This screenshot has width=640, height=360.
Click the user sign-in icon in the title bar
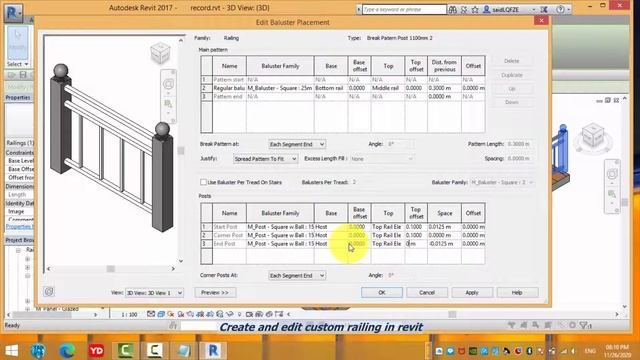(x=486, y=9)
